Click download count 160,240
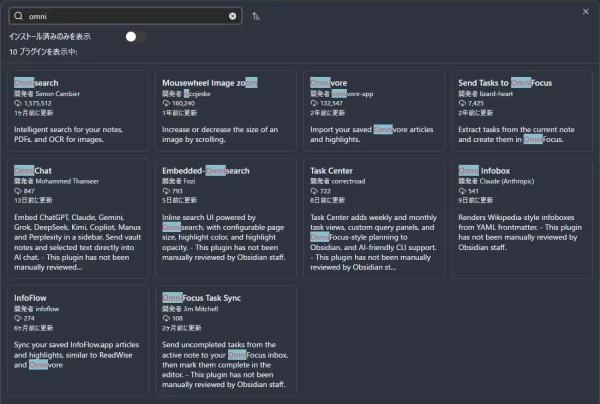The height and width of the screenshot is (404, 600). pyautogui.click(x=183, y=103)
